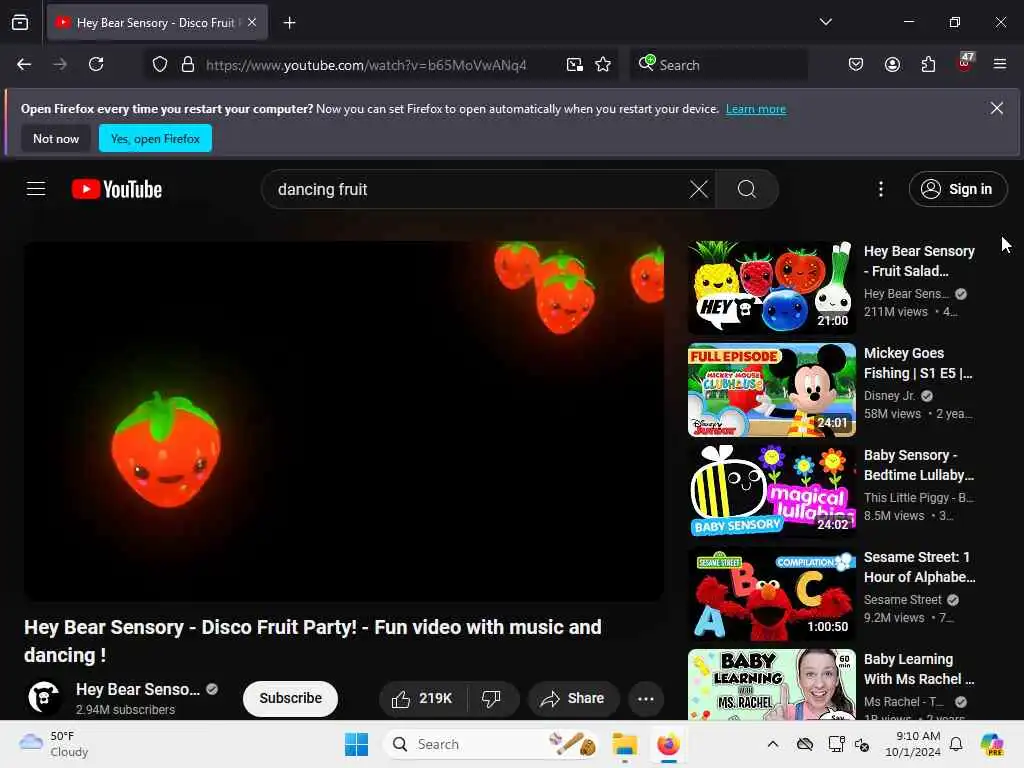Expand the list all tabs chevron
The height and width of the screenshot is (768, 1024).
click(825, 22)
